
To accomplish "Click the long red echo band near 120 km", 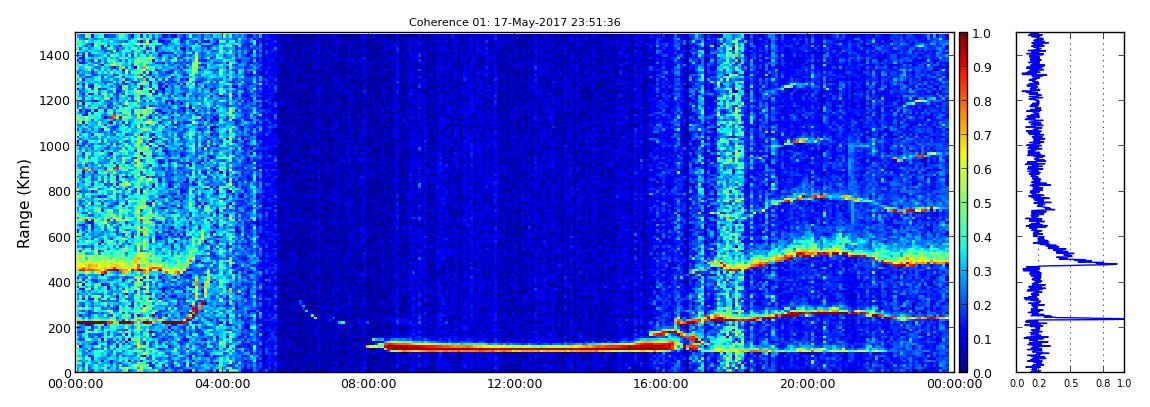I will coord(528,346).
